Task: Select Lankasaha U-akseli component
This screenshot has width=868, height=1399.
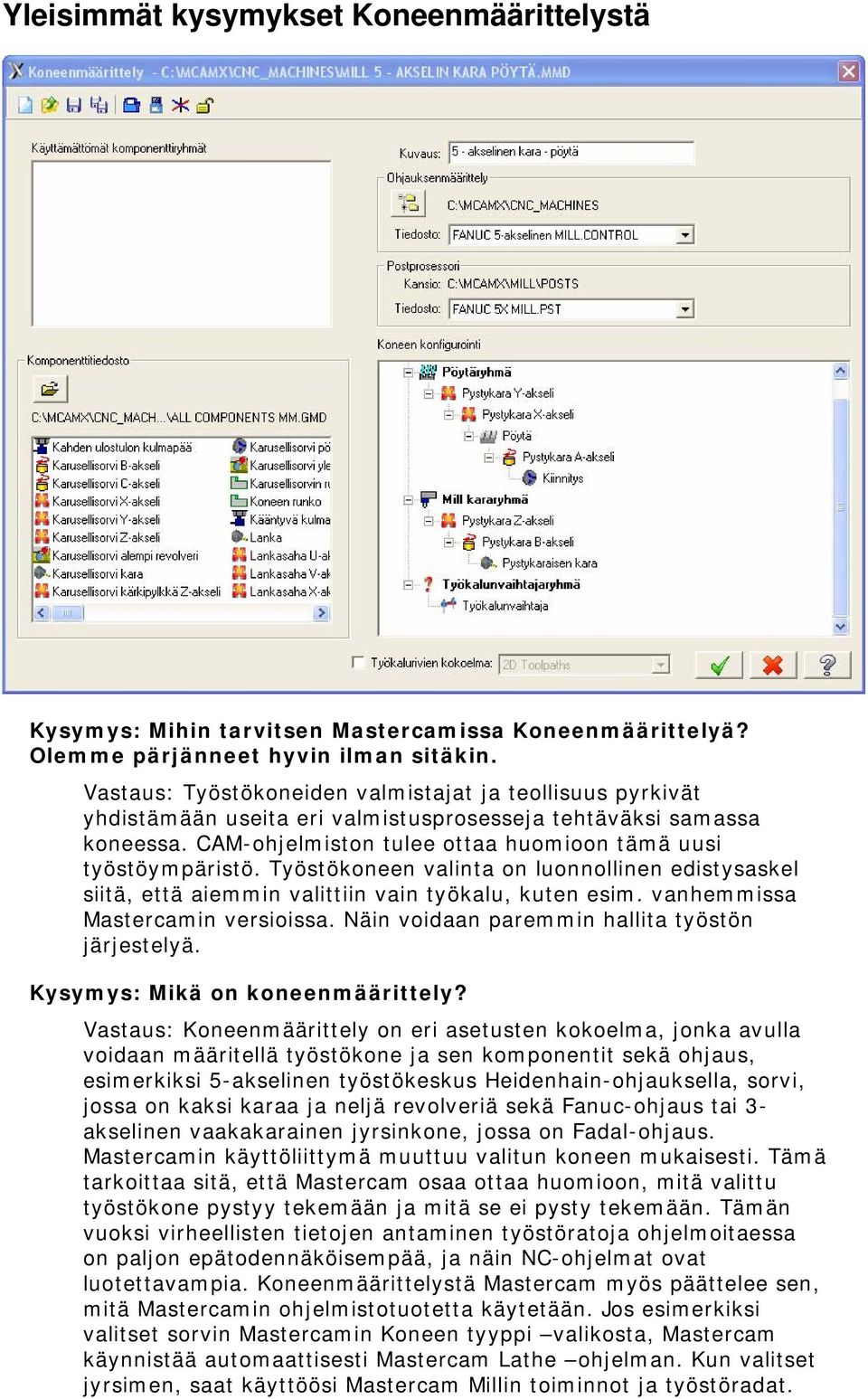Action: pyautogui.click(x=281, y=555)
